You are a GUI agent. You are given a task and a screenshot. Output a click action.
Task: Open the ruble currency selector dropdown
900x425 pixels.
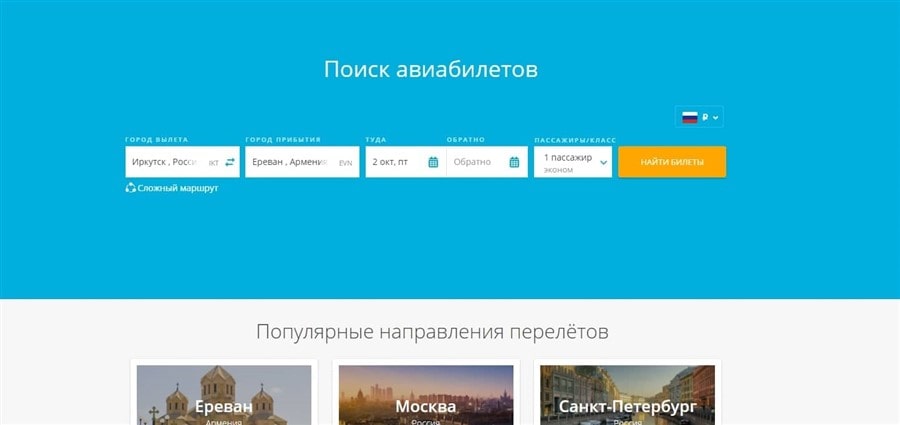699,117
